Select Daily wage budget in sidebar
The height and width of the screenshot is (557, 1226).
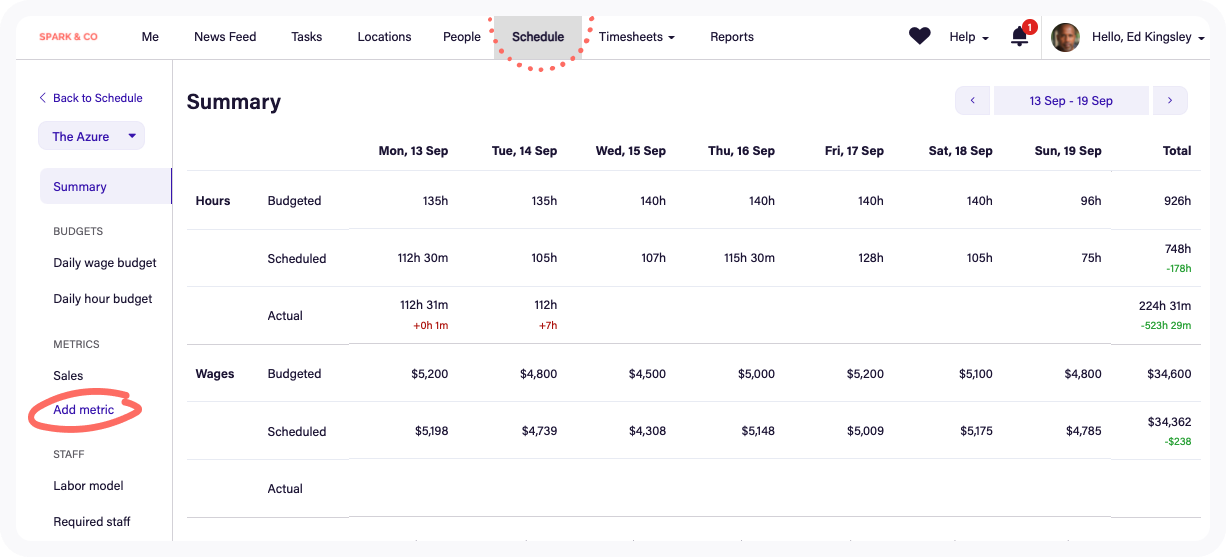[x=105, y=263]
